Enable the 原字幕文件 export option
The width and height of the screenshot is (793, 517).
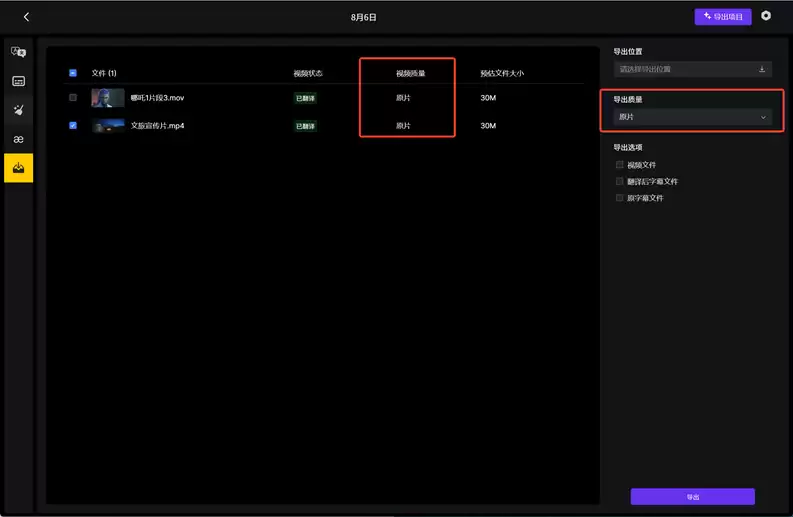619,198
